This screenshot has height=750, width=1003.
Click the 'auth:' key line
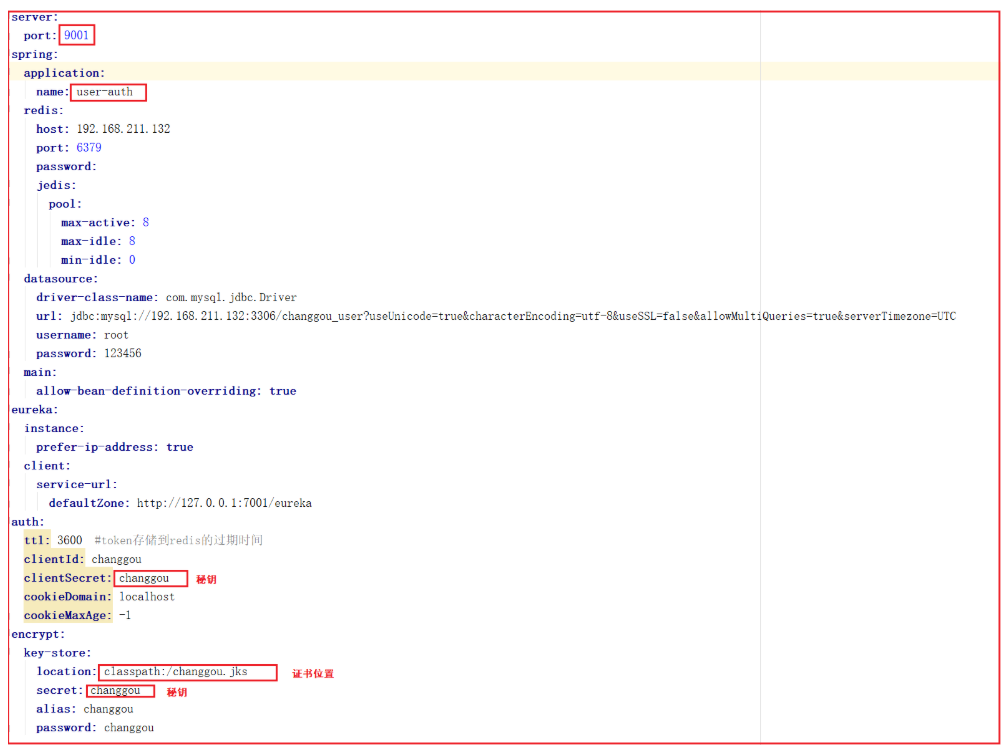click(x=28, y=522)
